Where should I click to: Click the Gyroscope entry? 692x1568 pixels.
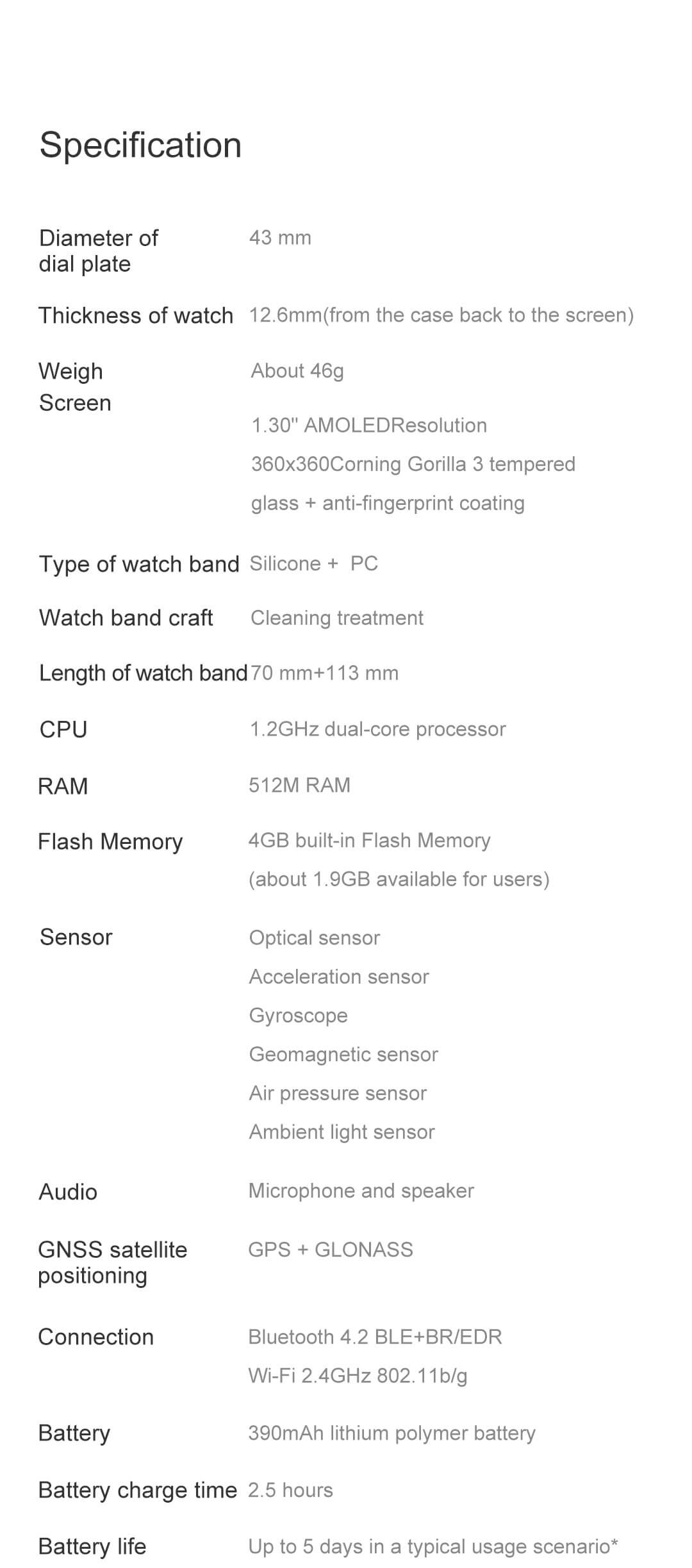[x=299, y=1015]
